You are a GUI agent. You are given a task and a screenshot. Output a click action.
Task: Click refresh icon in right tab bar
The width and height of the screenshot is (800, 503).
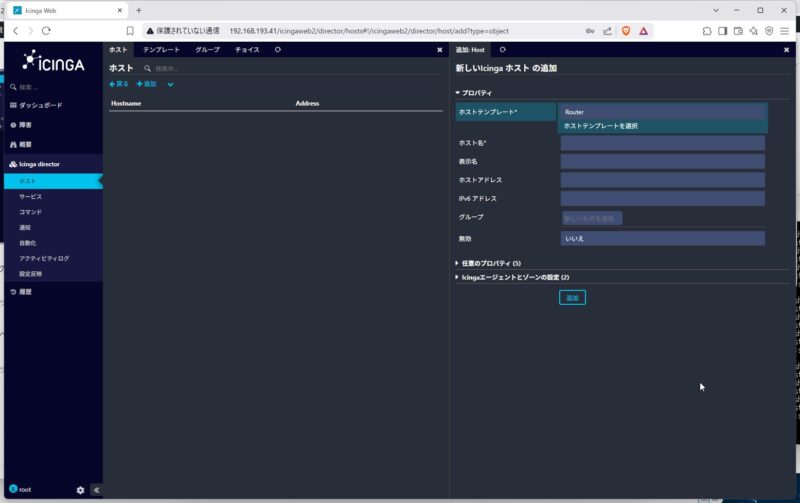coord(503,49)
